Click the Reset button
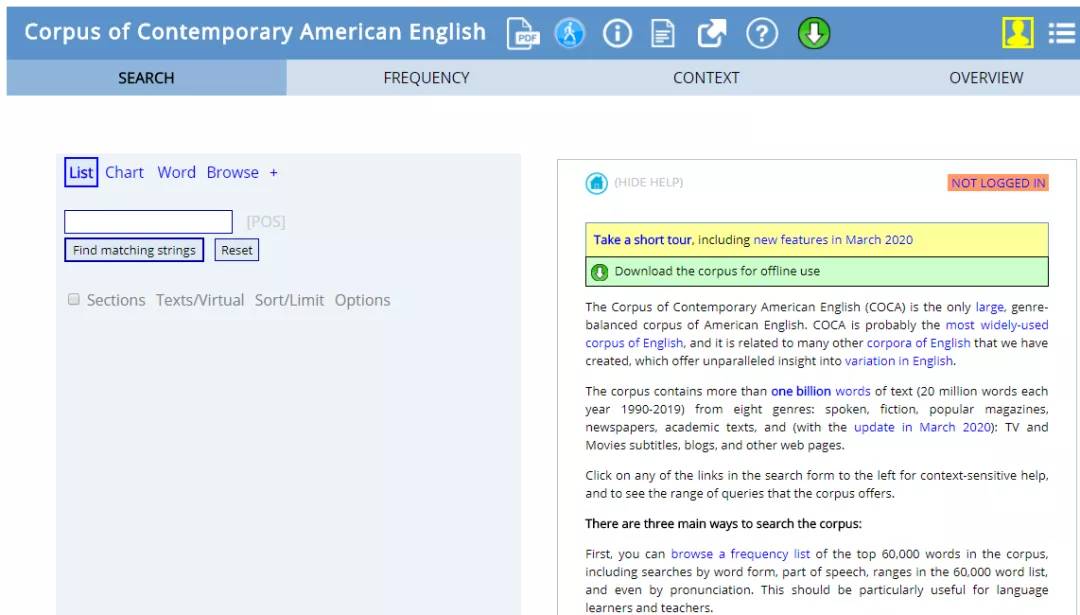 coord(237,250)
